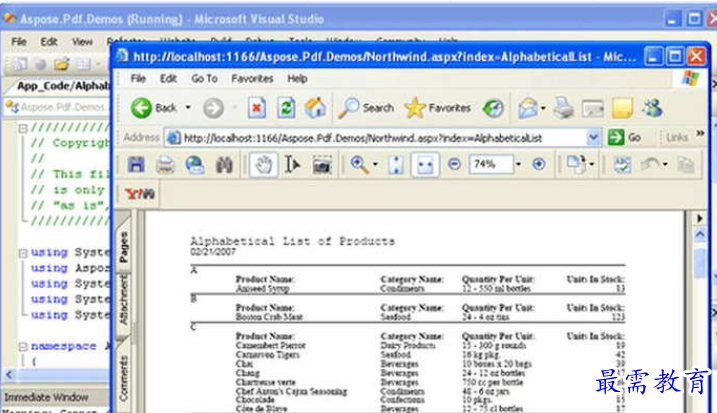Expand the Links toolbar chevron
Image resolution: width=717 pixels, height=413 pixels.
point(700,134)
